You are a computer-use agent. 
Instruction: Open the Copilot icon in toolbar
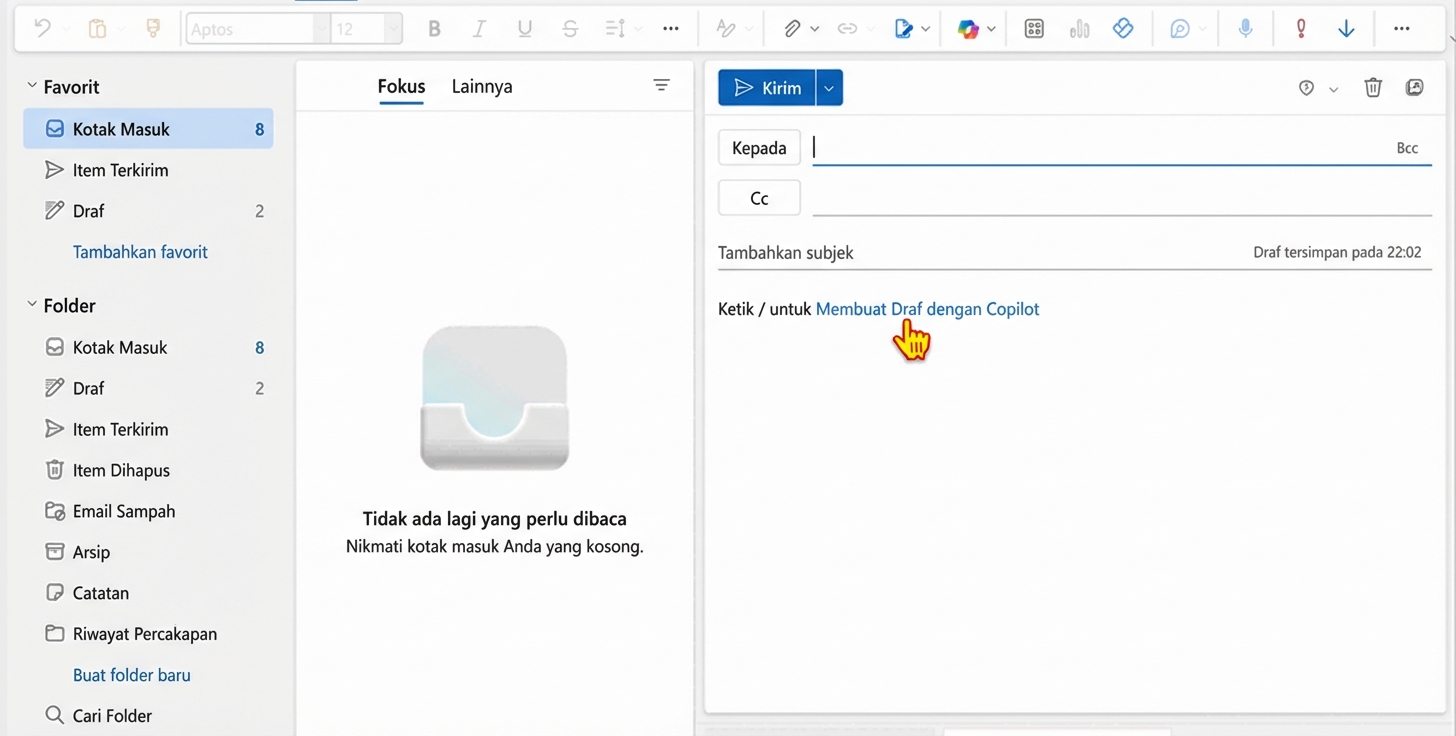pos(967,29)
